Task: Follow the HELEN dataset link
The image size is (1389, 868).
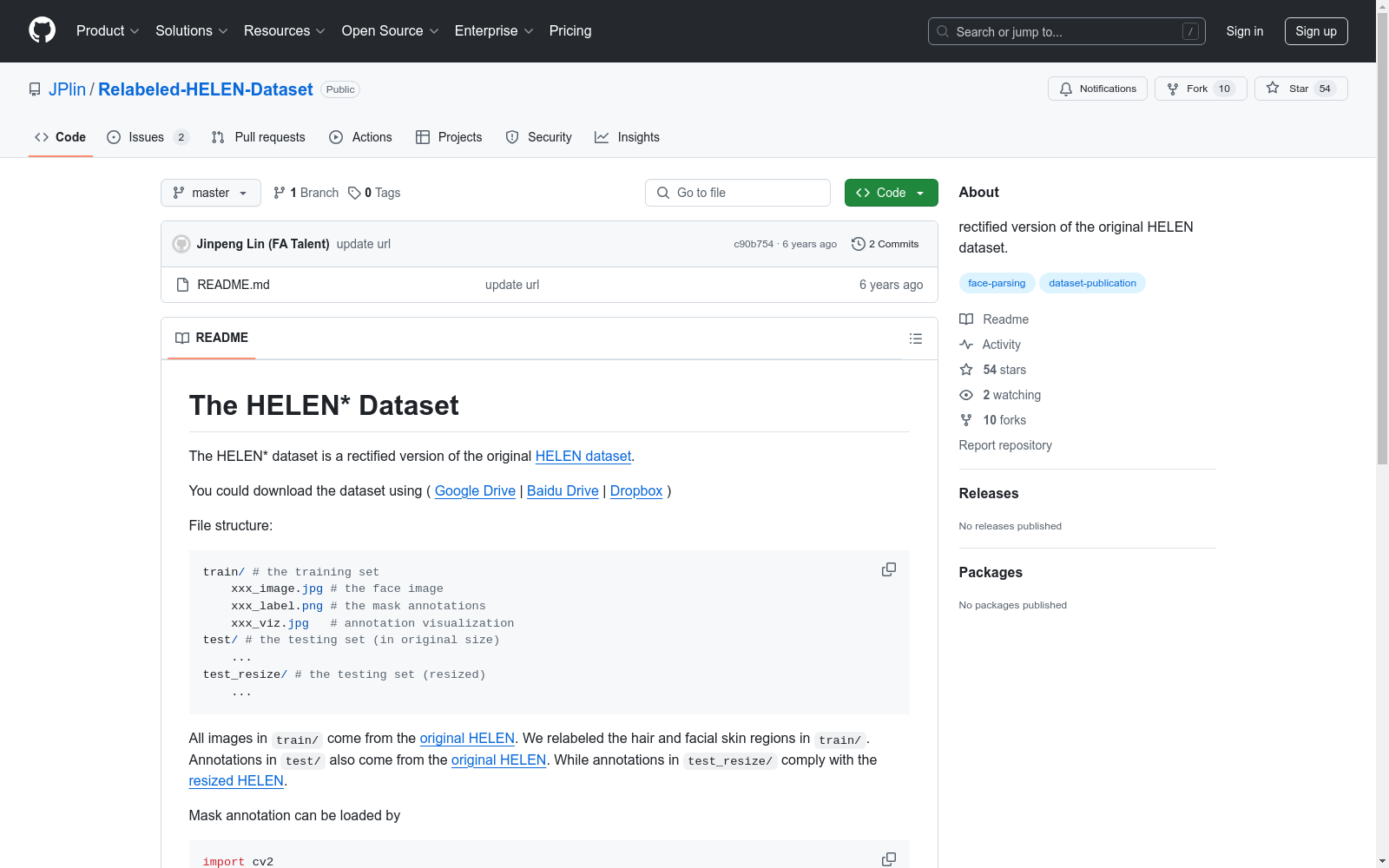Action: point(583,456)
